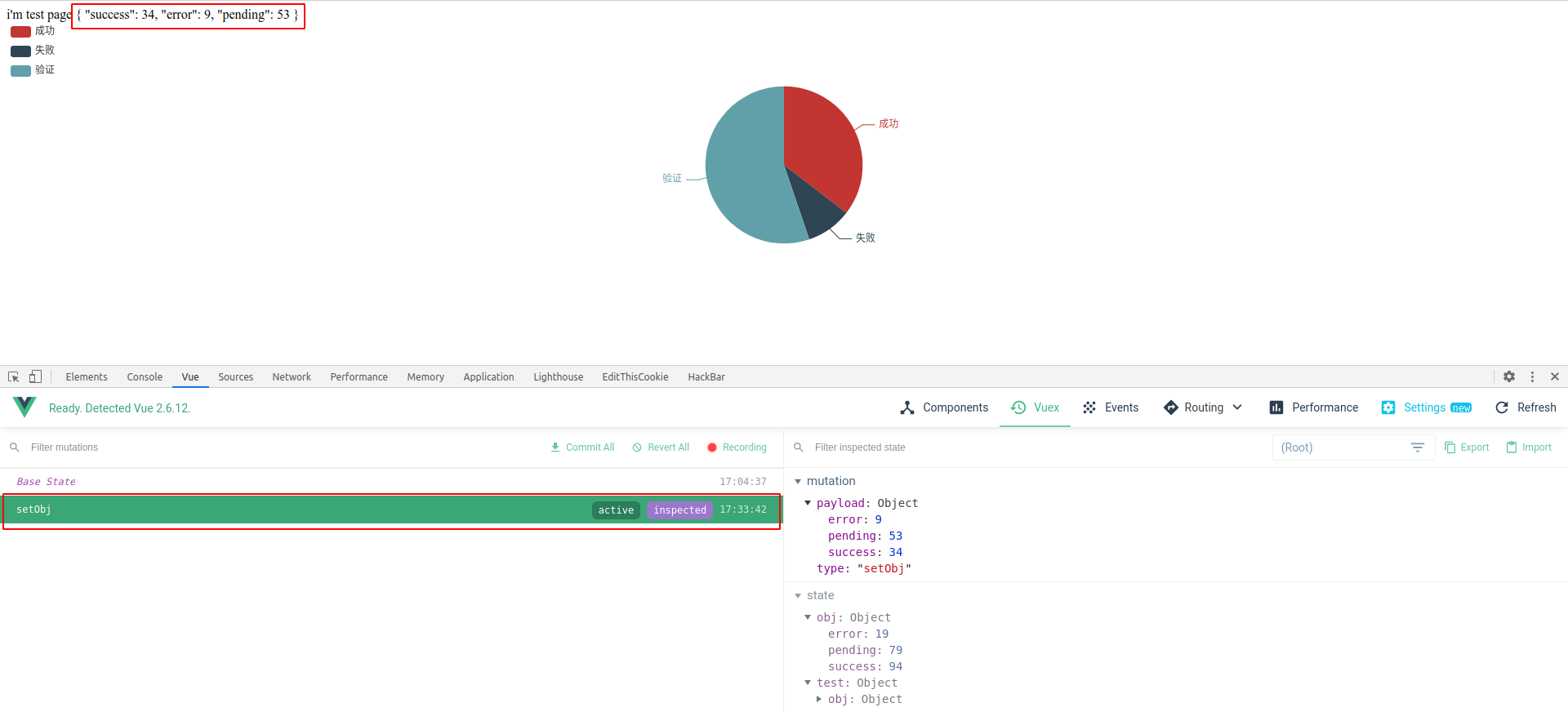Viewport: 1568px width, 712px height.
Task: Switch to the HackBar tab
Action: click(706, 376)
